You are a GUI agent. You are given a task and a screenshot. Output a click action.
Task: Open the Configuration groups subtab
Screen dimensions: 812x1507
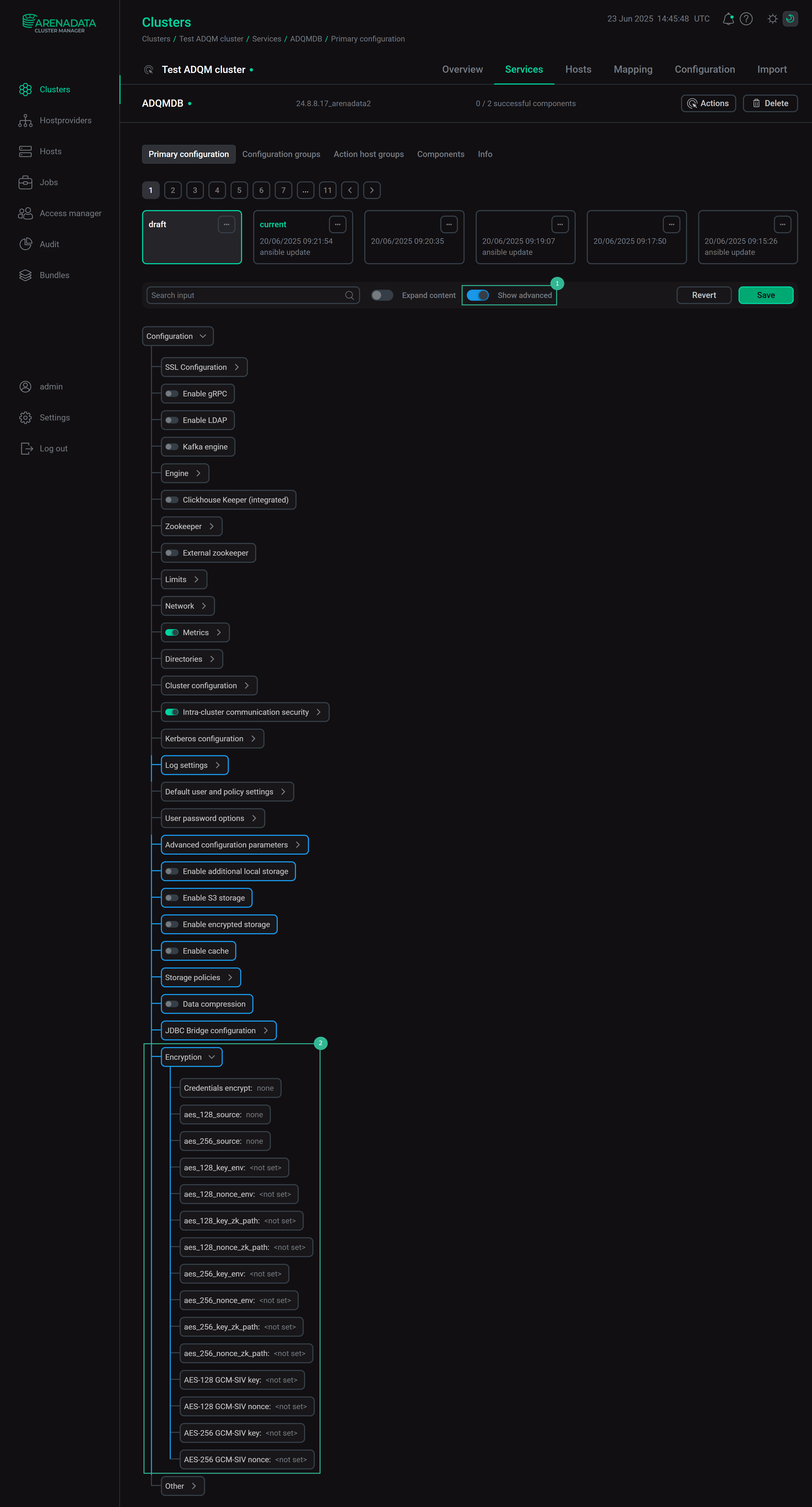pos(281,155)
